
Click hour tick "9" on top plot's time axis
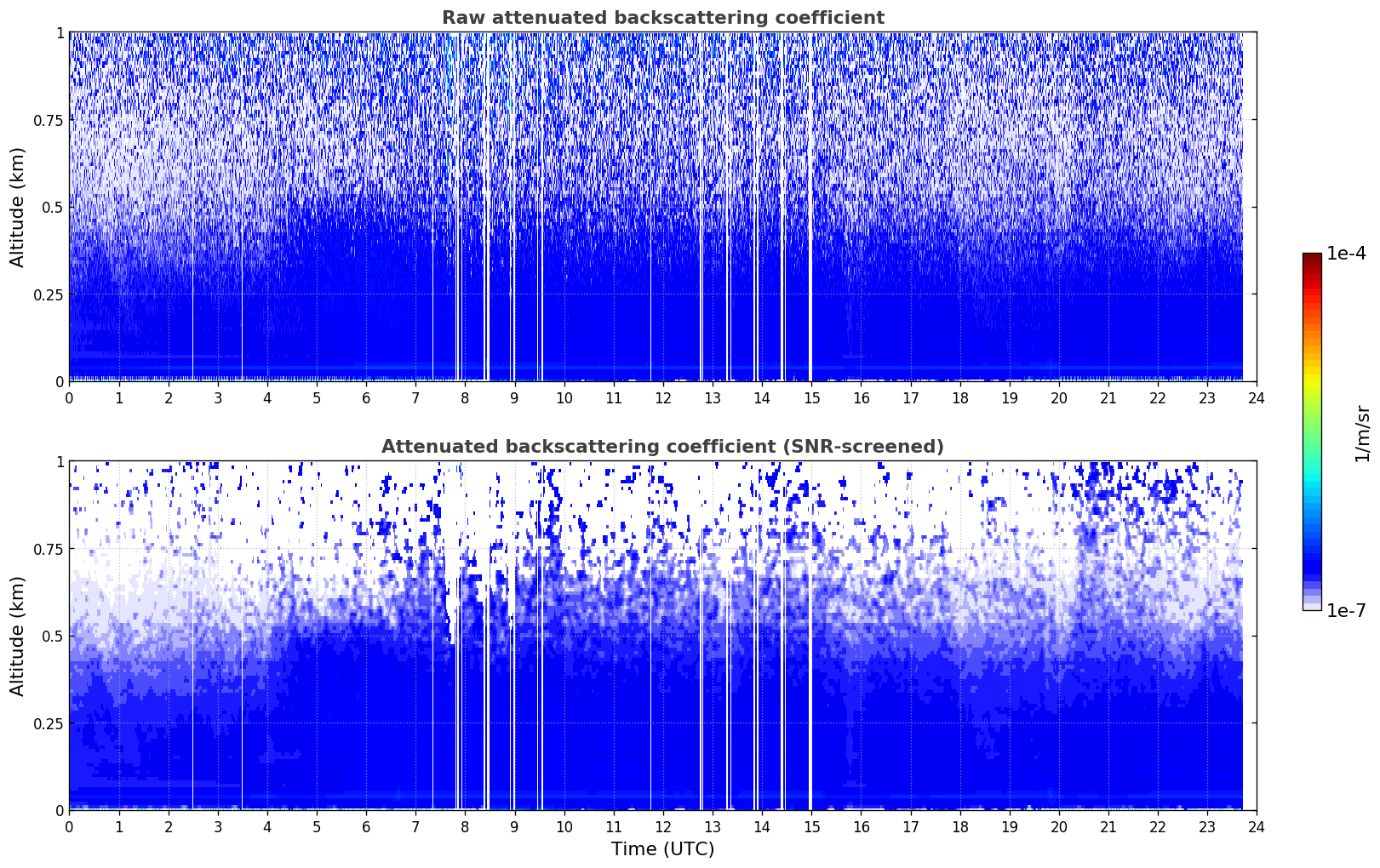pos(514,397)
